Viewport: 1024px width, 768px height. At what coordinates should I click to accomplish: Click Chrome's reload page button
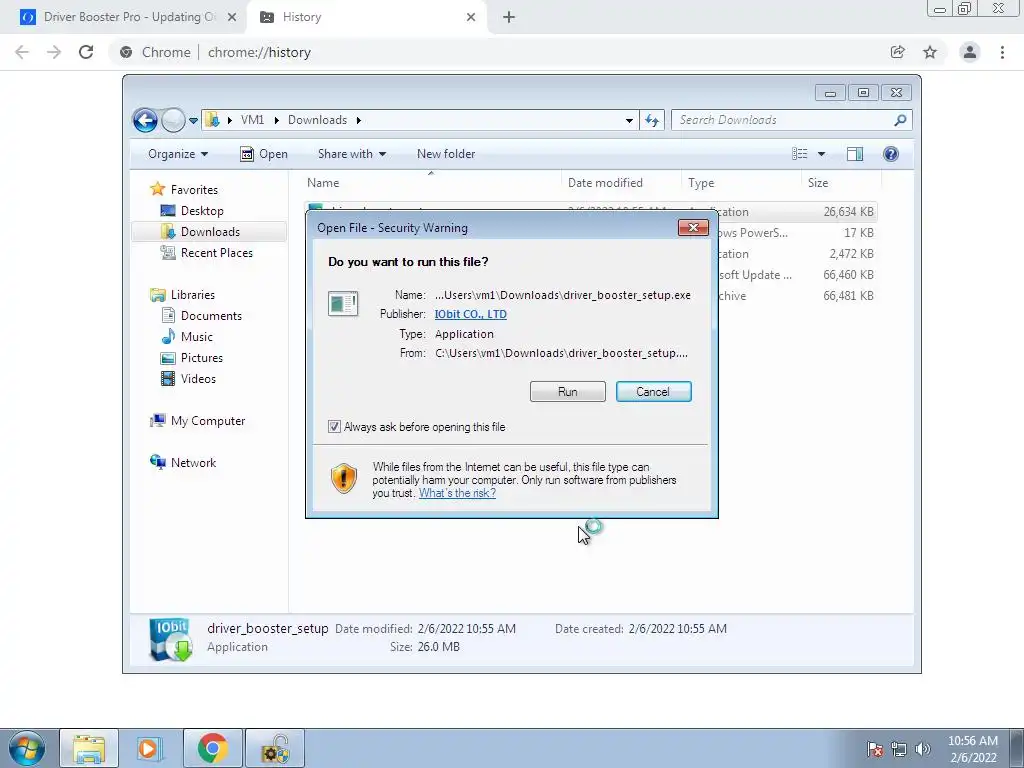[x=86, y=52]
